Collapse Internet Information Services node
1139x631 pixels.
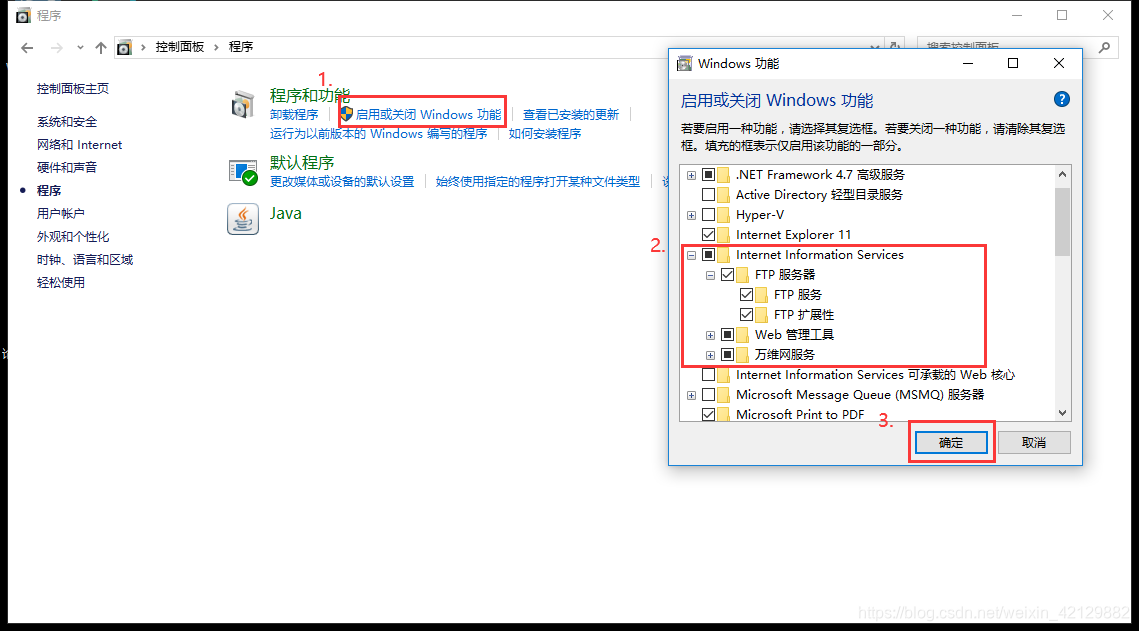point(692,255)
